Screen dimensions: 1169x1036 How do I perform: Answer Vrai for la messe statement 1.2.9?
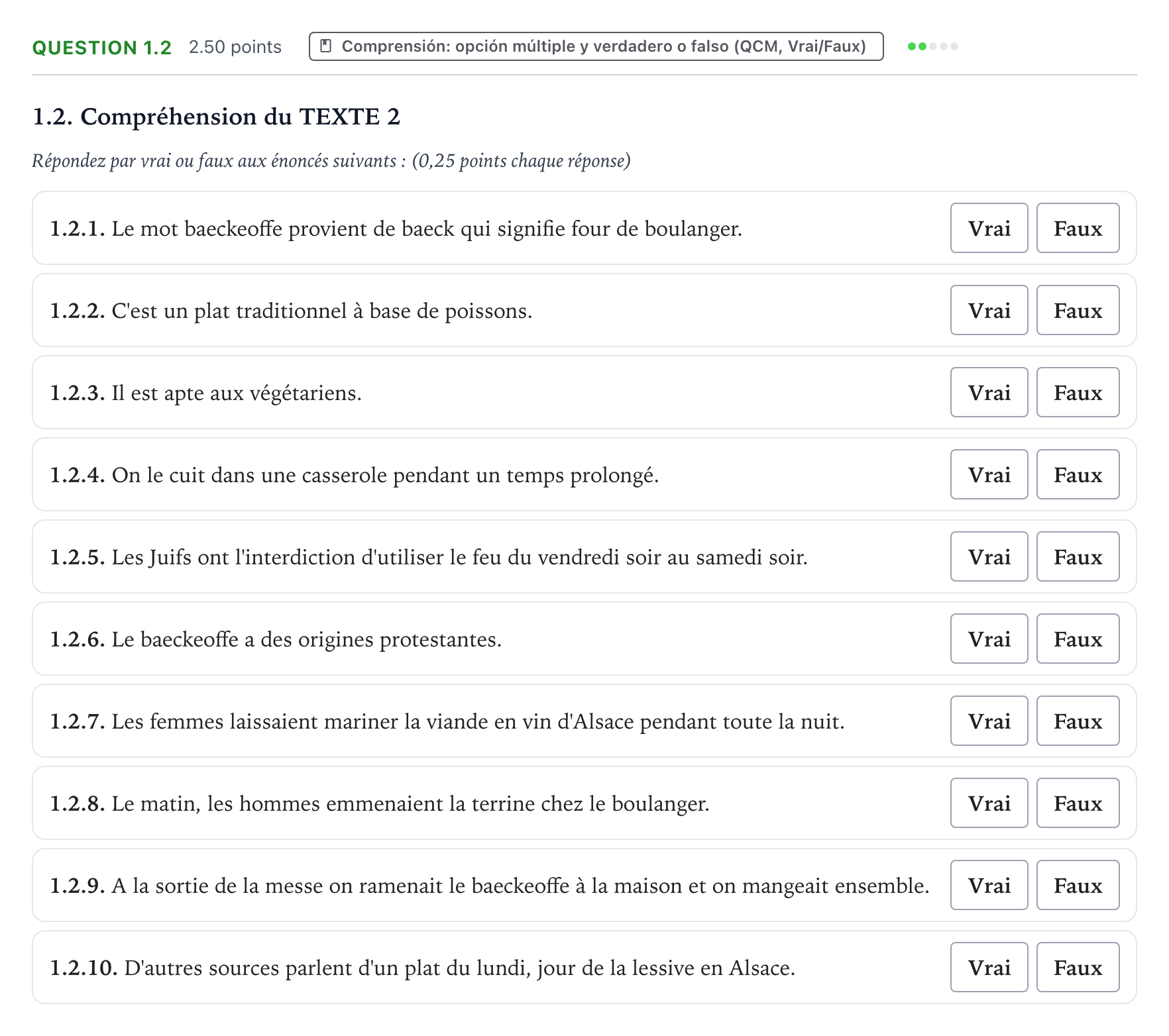pos(989,885)
